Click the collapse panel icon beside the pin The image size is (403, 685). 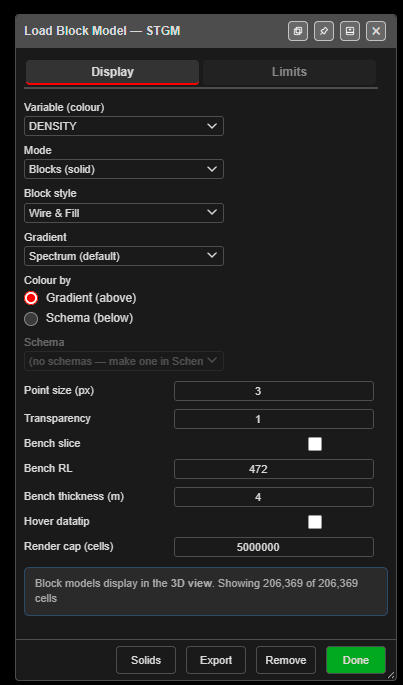point(350,31)
